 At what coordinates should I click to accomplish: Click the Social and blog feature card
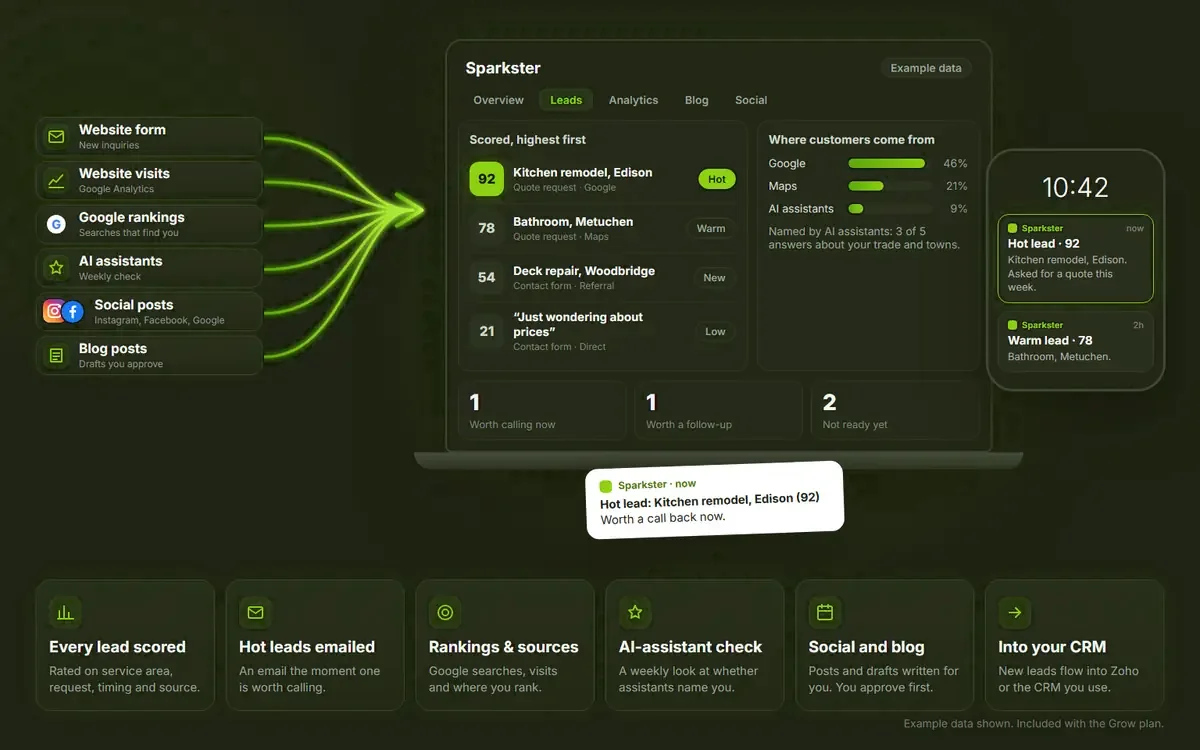click(885, 645)
